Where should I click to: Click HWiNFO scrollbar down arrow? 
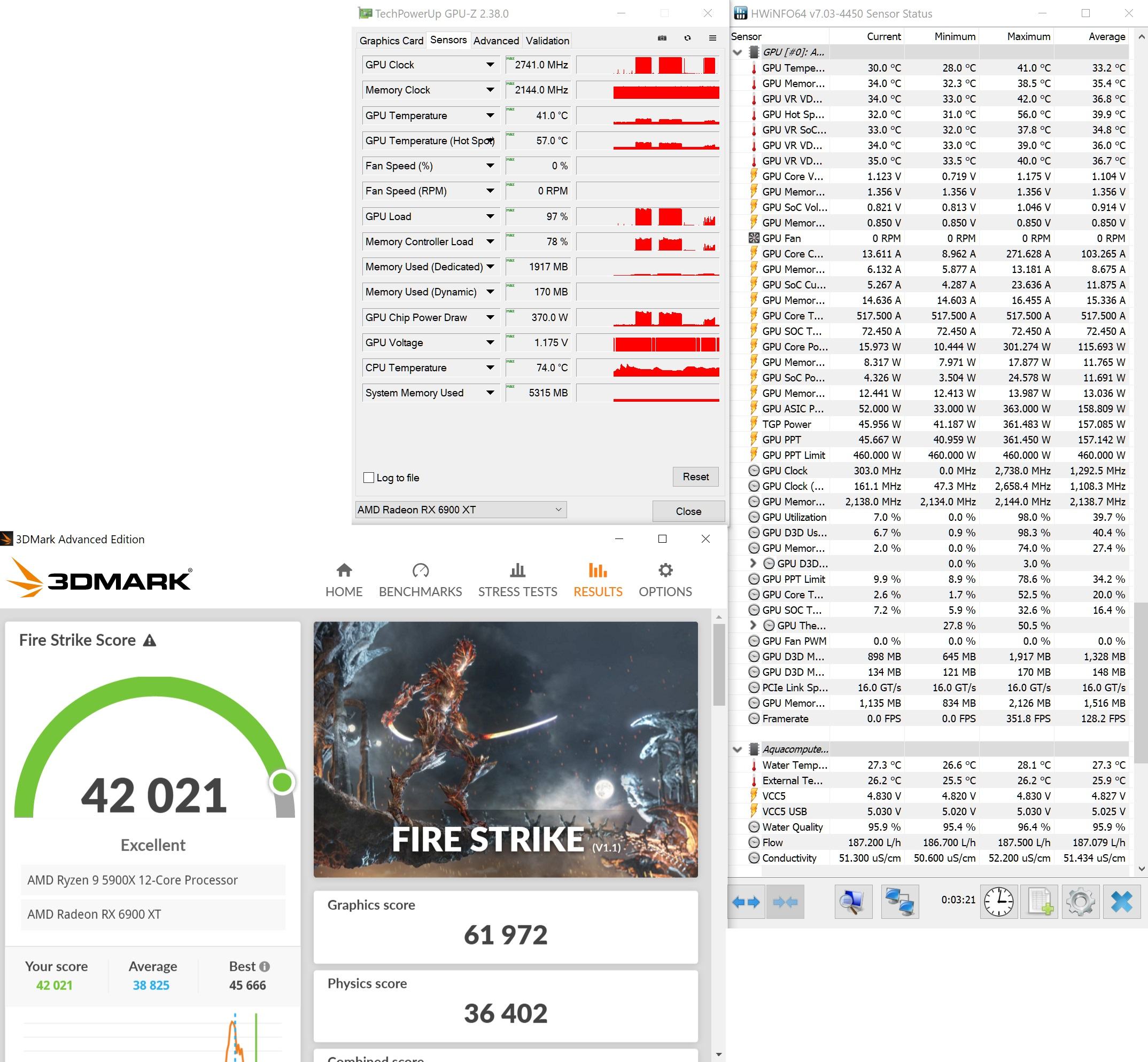(x=1141, y=869)
